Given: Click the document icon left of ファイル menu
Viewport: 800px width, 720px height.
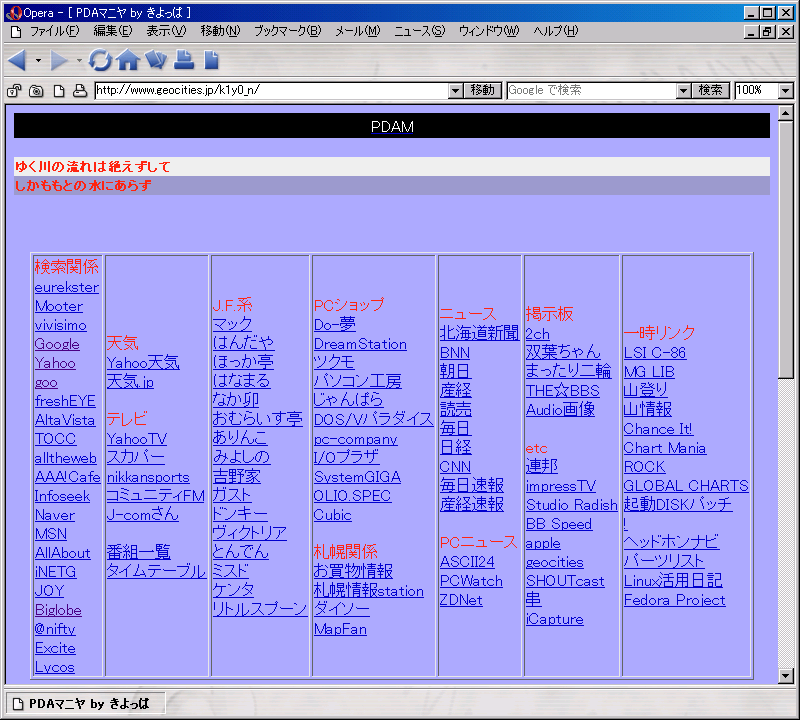Looking at the screenshot, I should pos(16,32).
